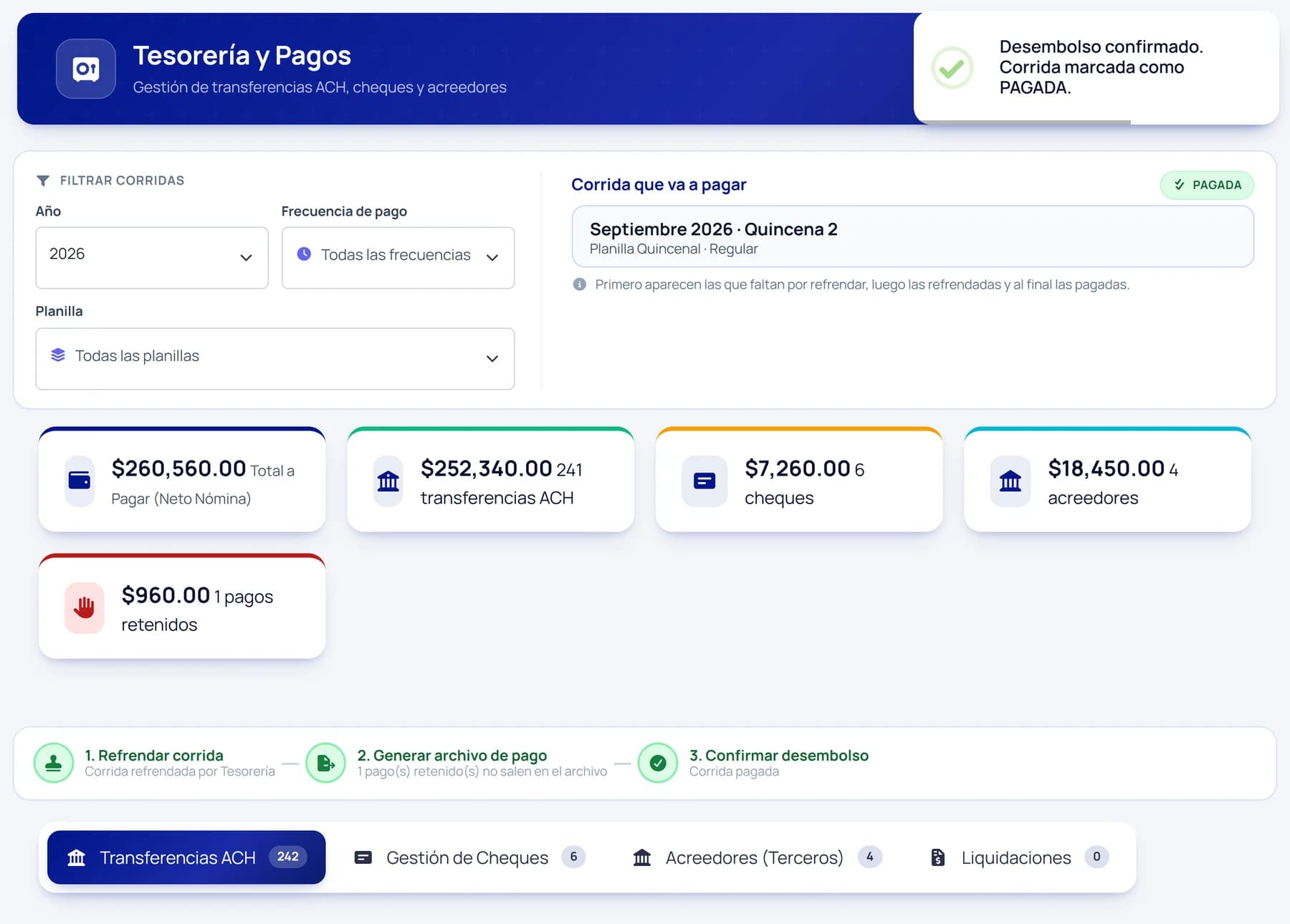
Task: Select the Septiembre 2026 · Quincena 2 corrida box
Action: point(912,236)
